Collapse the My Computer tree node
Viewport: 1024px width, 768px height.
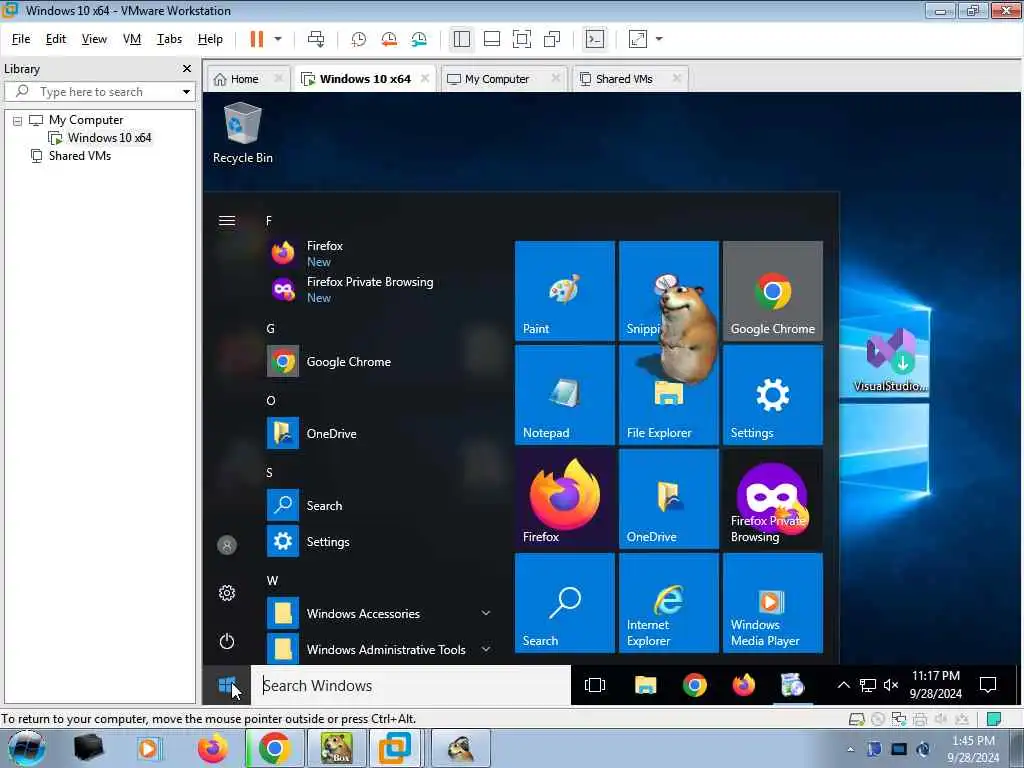(x=18, y=121)
